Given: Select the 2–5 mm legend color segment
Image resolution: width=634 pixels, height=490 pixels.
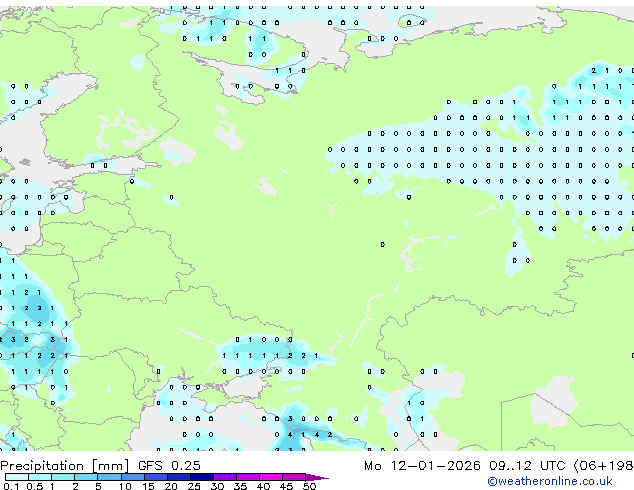Looking at the screenshot, I should (86, 477).
